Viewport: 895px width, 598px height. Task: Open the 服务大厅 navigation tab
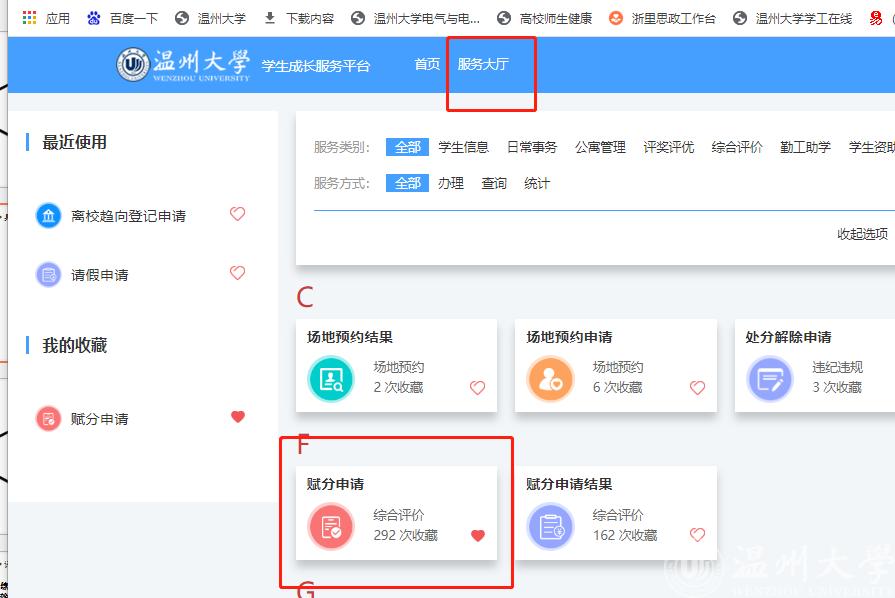483,64
